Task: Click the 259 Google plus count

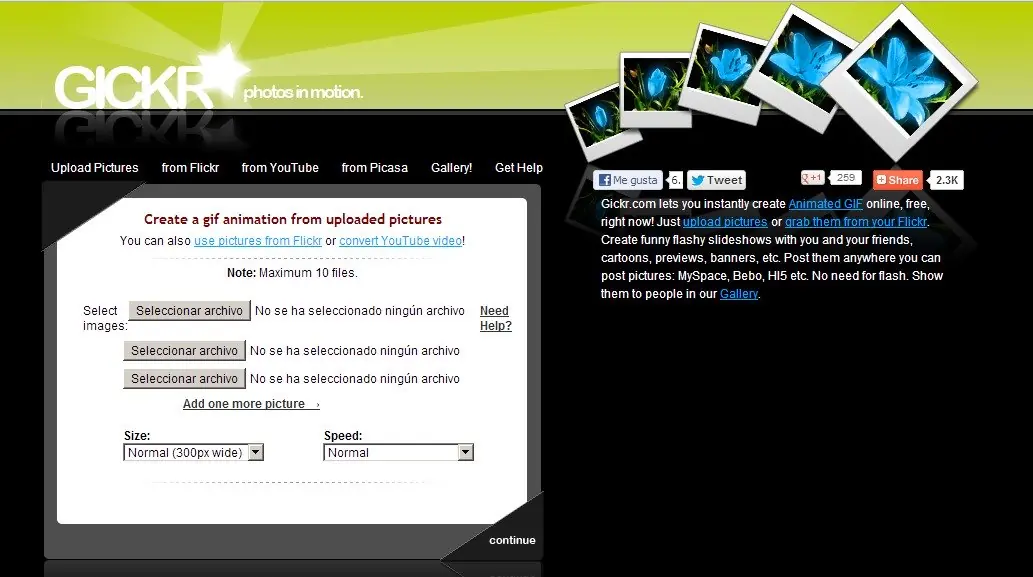Action: point(845,178)
